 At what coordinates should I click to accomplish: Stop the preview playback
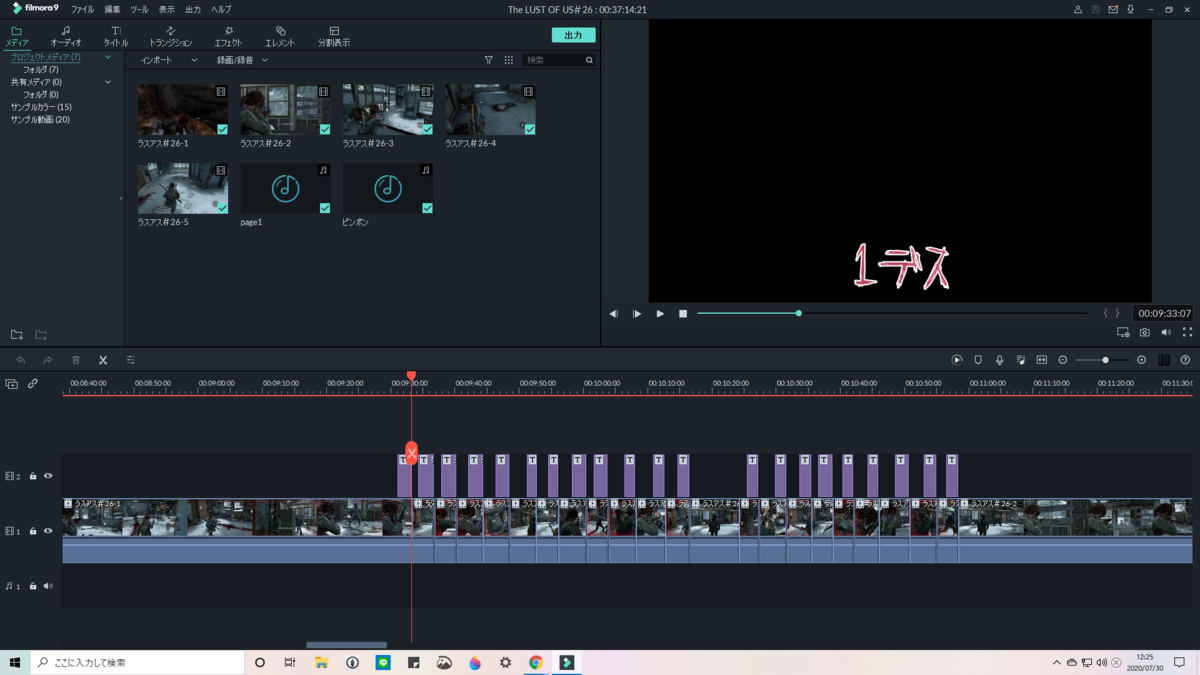[683, 314]
